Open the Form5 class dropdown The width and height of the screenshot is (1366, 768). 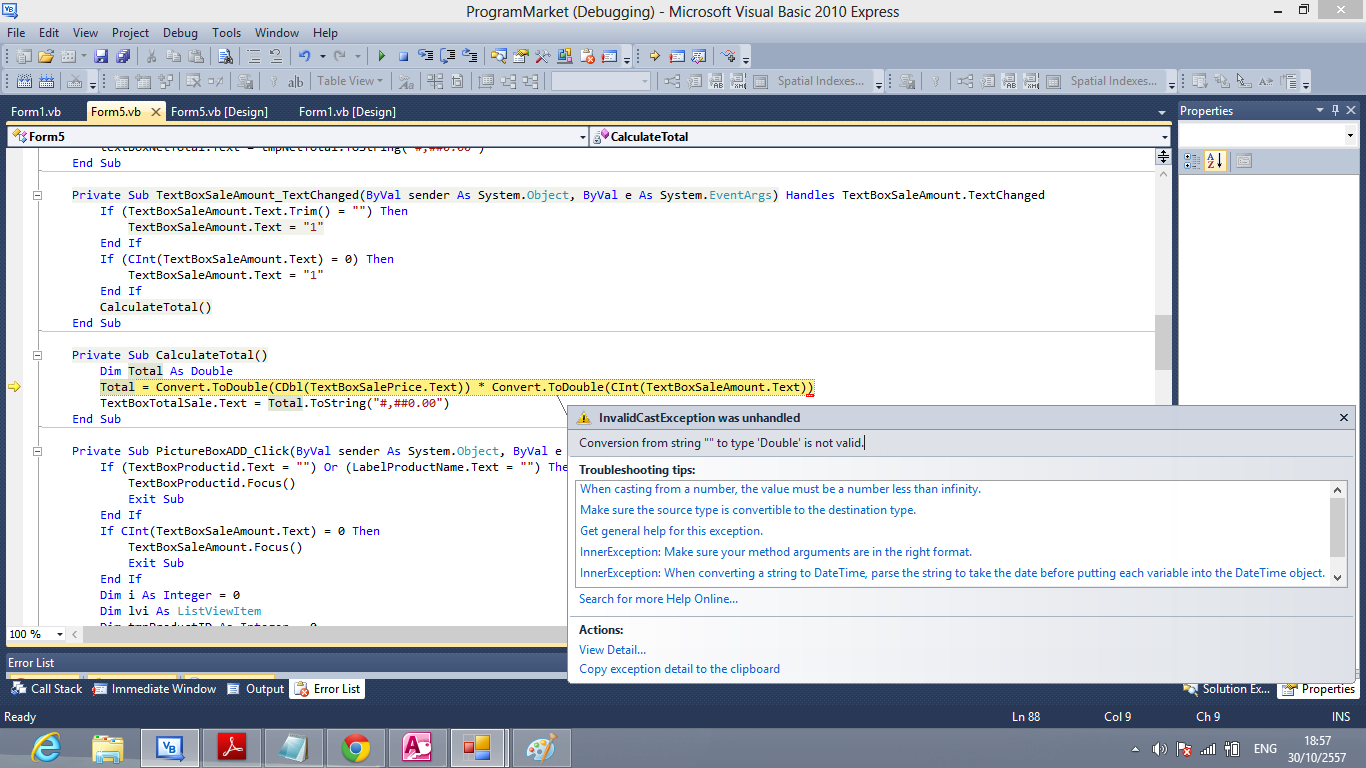[x=583, y=137]
